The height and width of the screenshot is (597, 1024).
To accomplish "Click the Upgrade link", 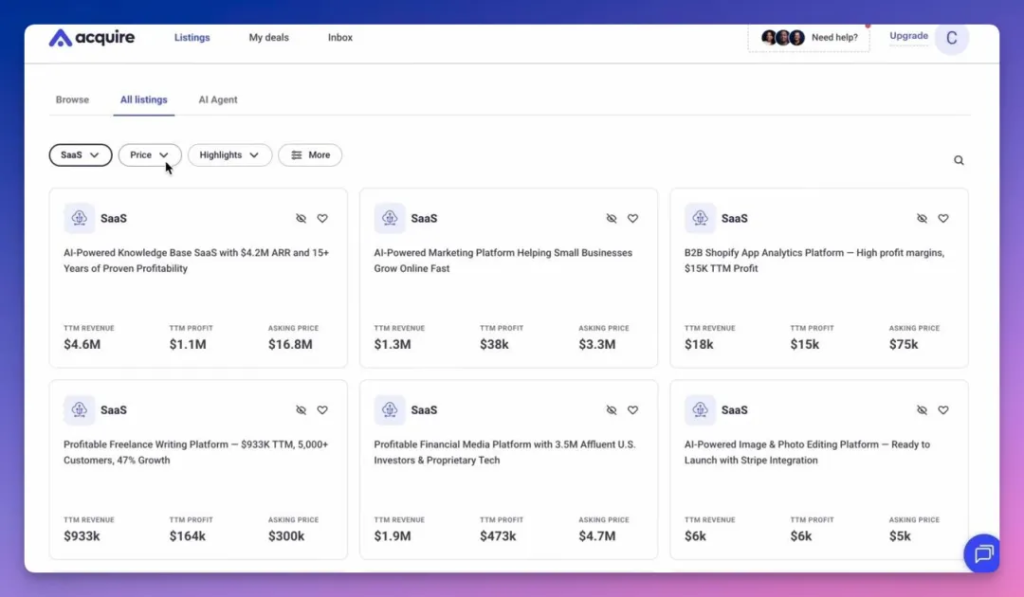I will click(908, 36).
